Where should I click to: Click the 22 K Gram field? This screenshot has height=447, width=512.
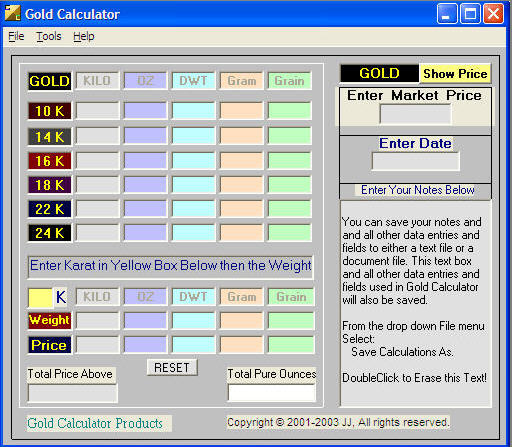click(x=241, y=209)
